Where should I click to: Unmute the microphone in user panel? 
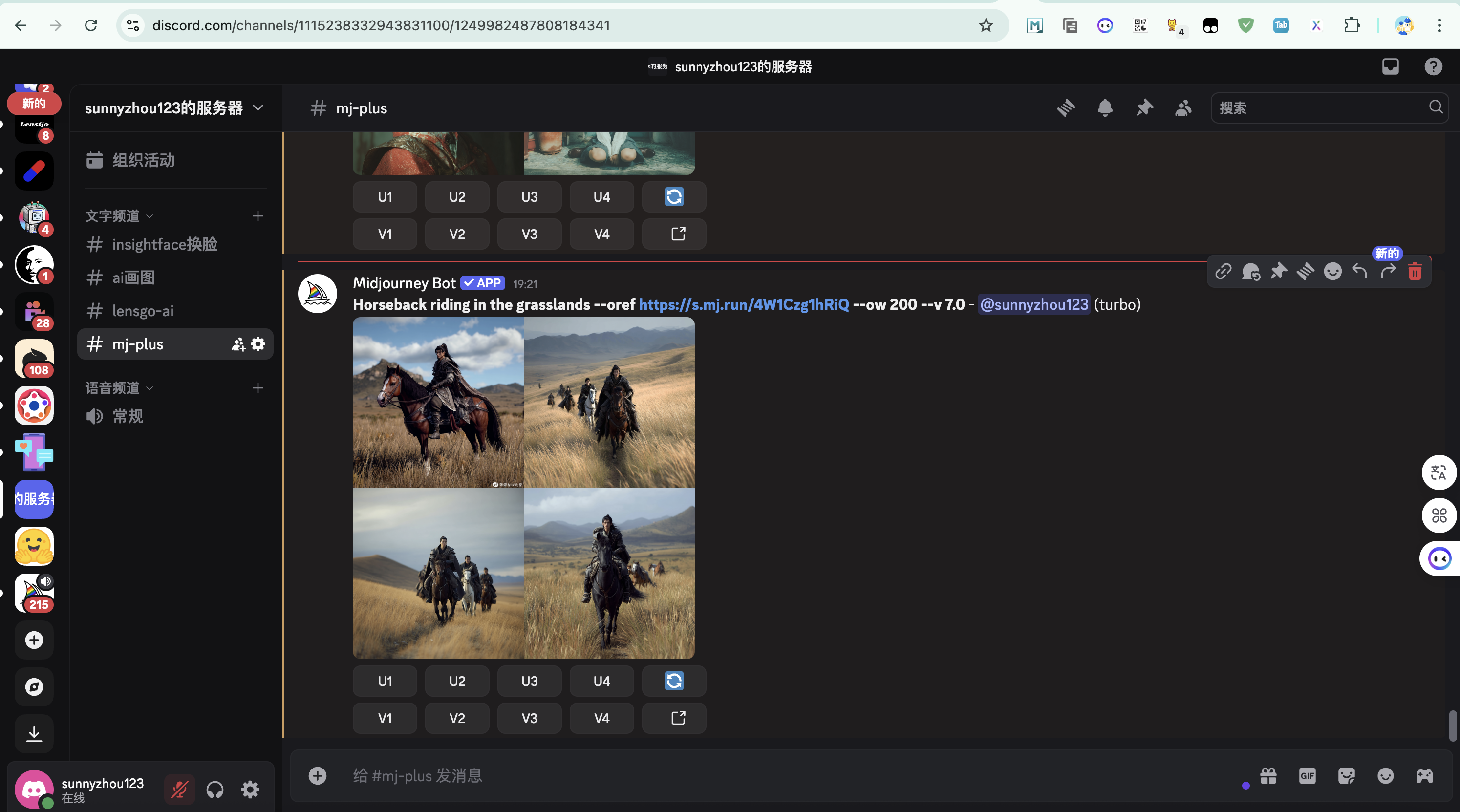click(180, 790)
